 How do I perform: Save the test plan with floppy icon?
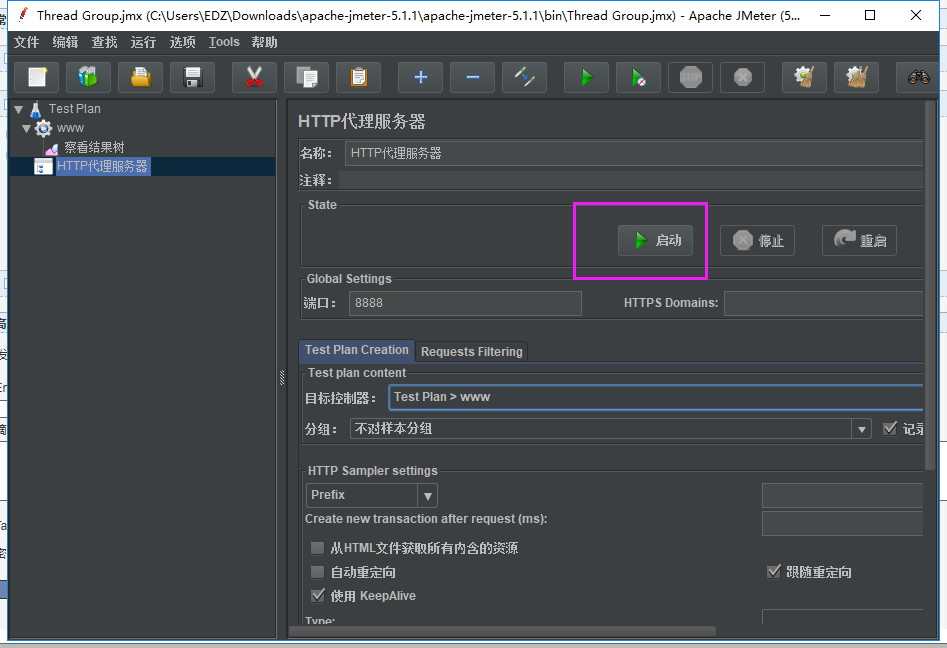[193, 77]
